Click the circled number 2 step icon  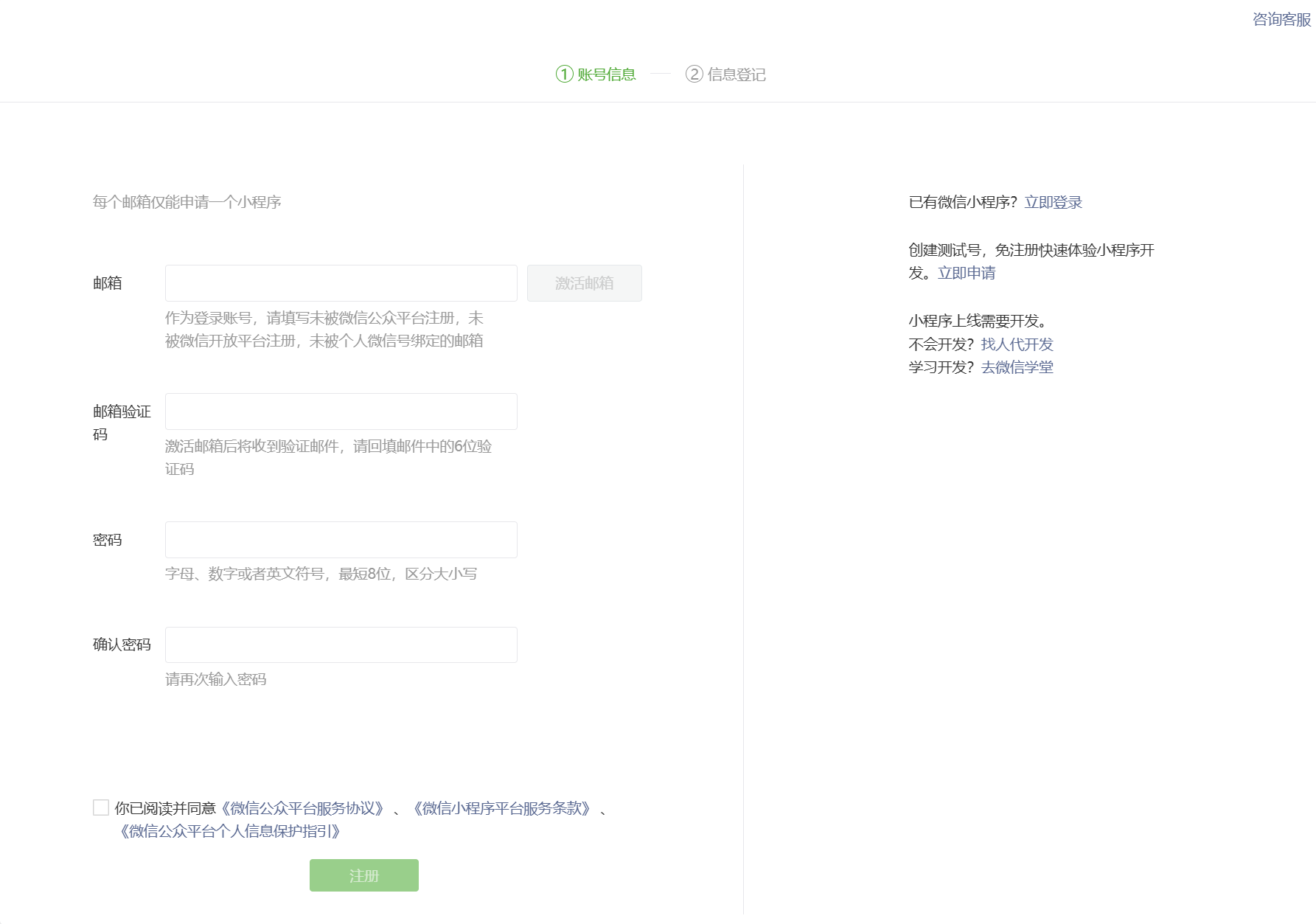(694, 74)
